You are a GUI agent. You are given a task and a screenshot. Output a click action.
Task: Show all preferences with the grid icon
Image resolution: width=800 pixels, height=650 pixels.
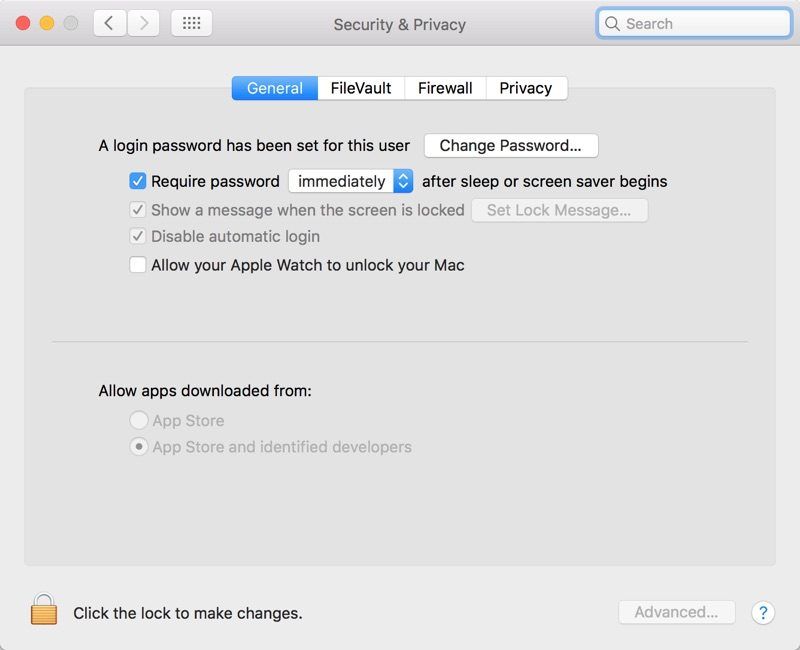192,23
